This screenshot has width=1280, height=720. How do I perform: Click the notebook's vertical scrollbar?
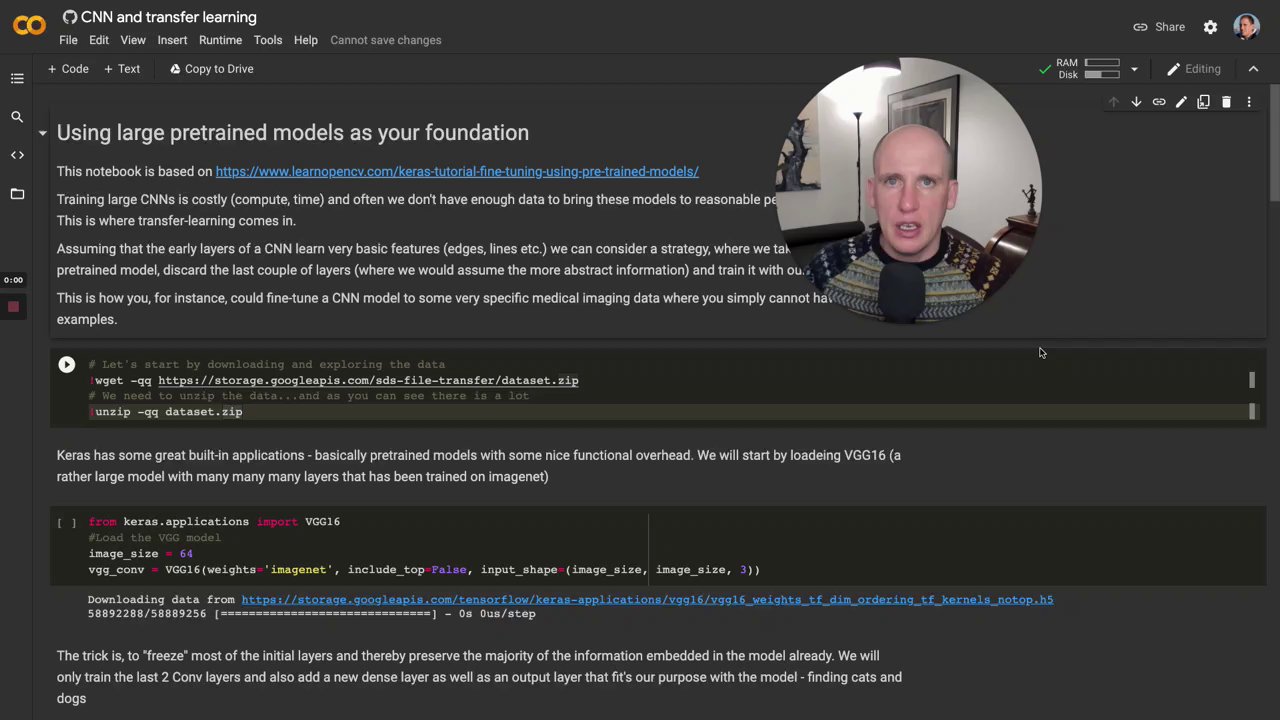[x=1274, y=150]
